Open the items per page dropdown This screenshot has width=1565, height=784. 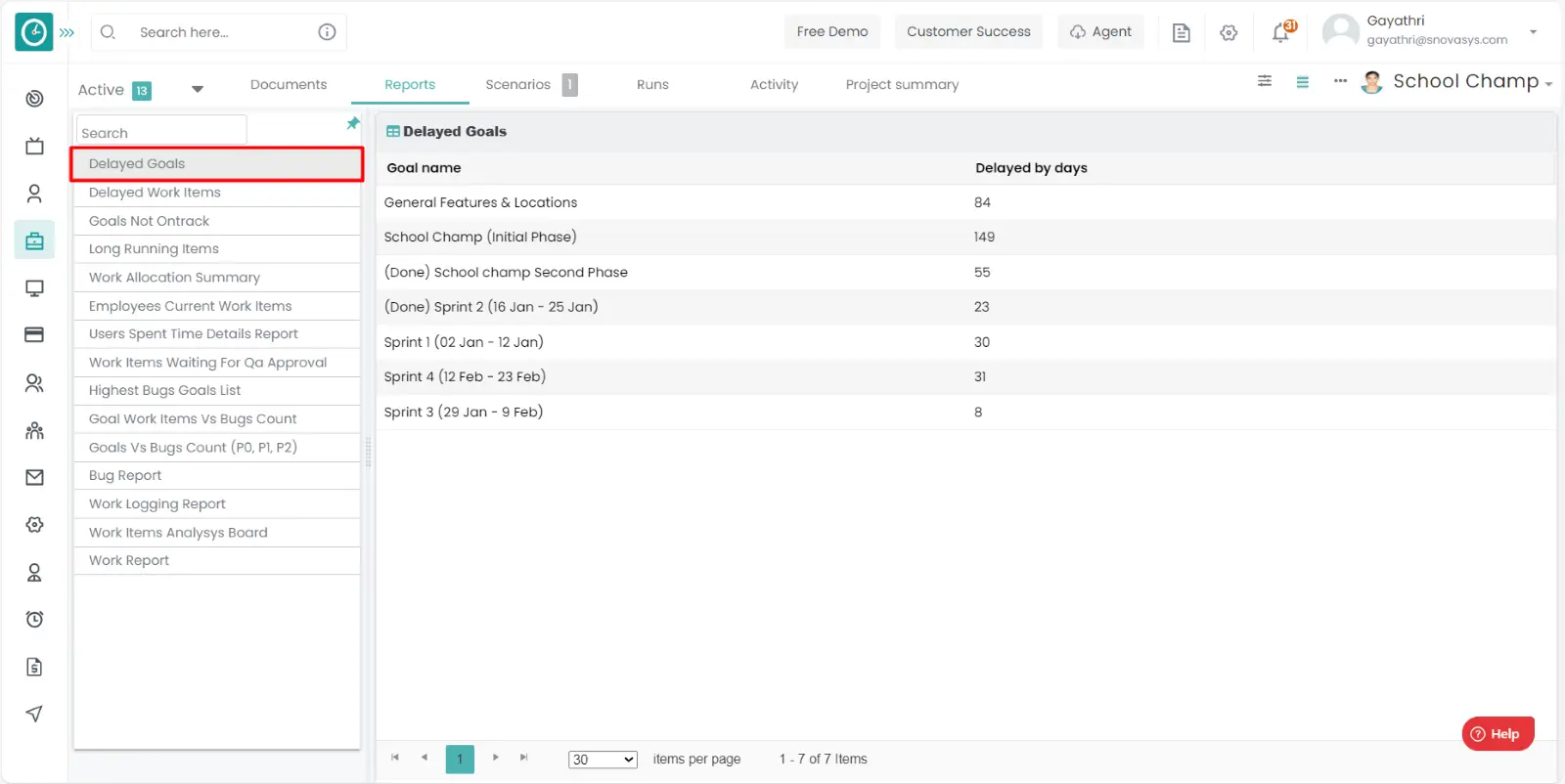603,760
